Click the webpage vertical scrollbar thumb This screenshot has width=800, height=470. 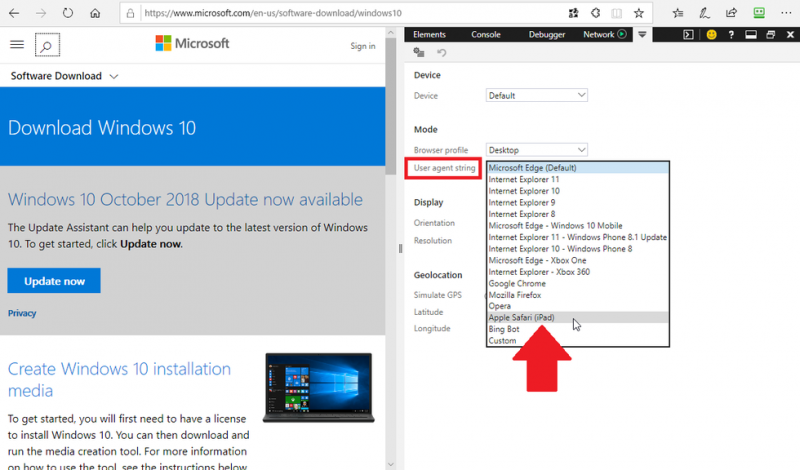point(391,107)
